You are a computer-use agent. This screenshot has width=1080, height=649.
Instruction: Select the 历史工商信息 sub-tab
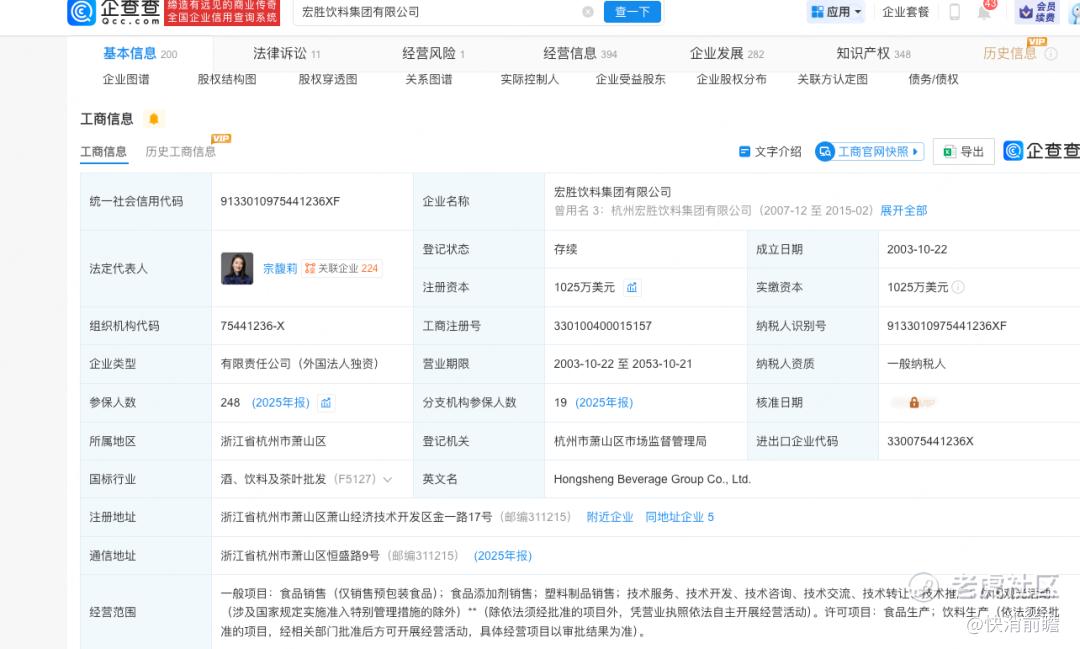(180, 152)
